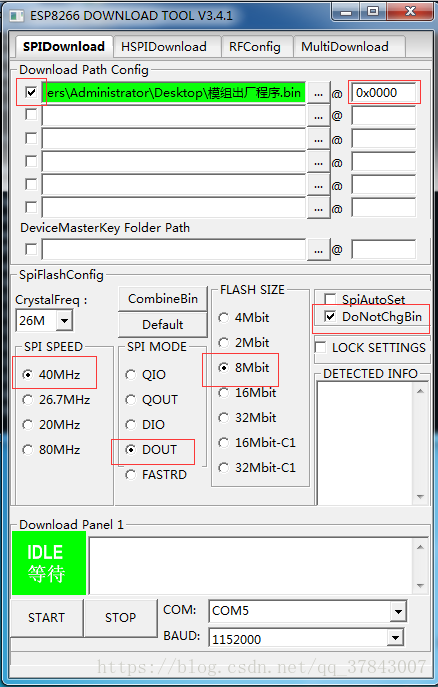438x687 pixels.
Task: Enable the third download path checkbox
Action: (x=31, y=138)
